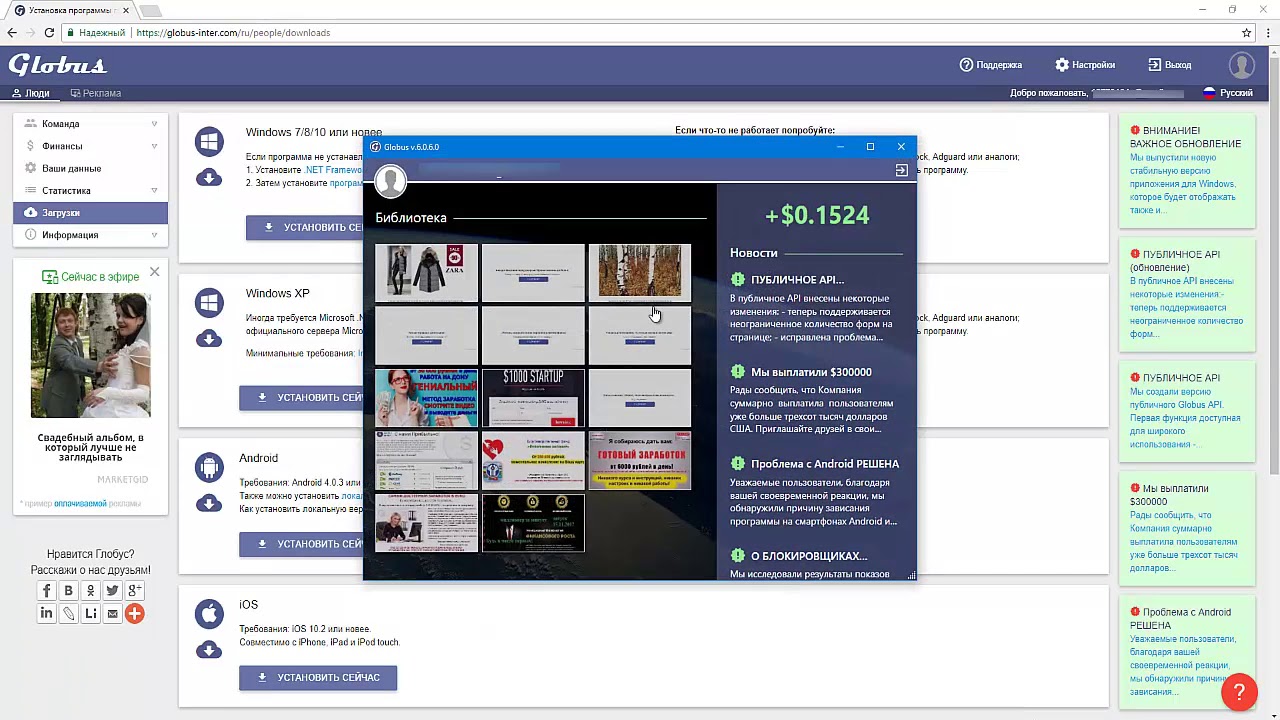Share via the VK icon
The height and width of the screenshot is (720, 1280).
68,591
